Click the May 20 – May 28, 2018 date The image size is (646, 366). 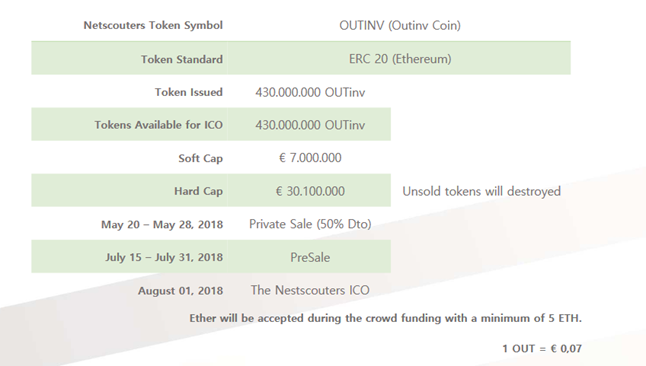tap(162, 225)
